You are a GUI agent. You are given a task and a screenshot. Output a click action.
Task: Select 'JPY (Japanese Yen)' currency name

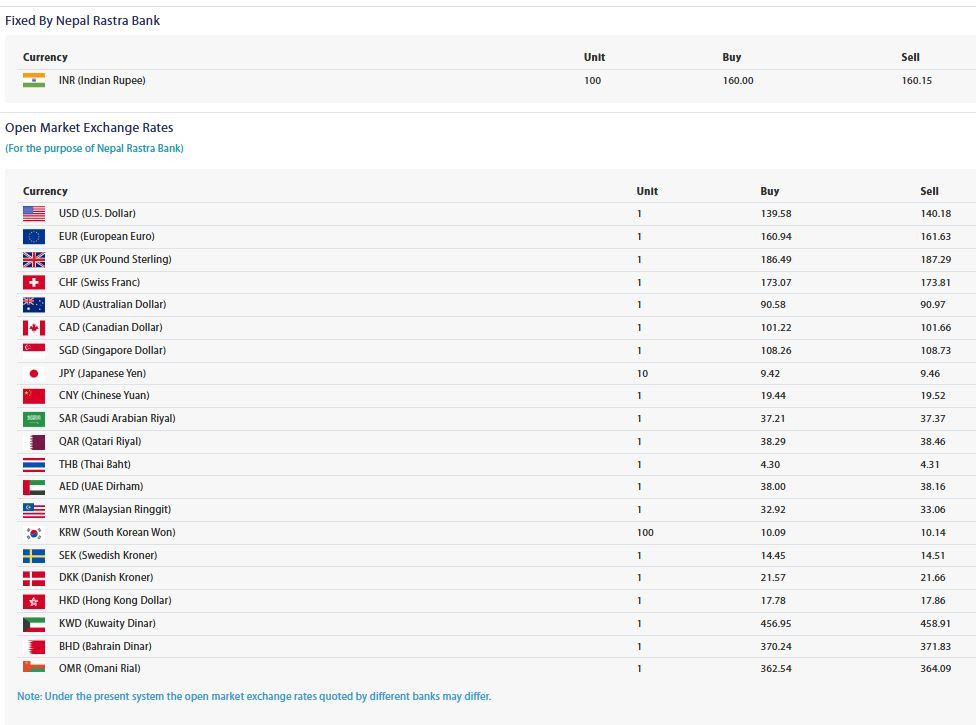(x=103, y=373)
